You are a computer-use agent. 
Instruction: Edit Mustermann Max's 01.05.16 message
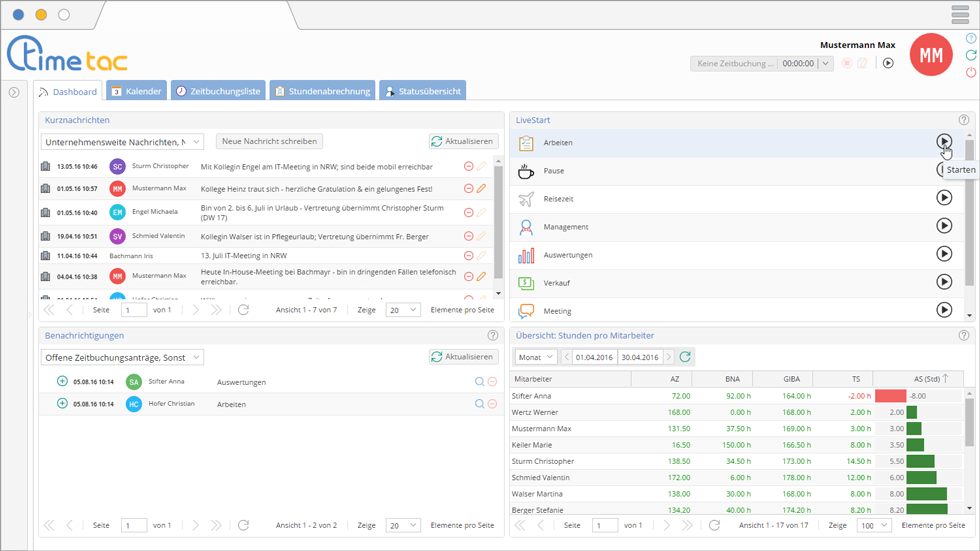coord(481,188)
